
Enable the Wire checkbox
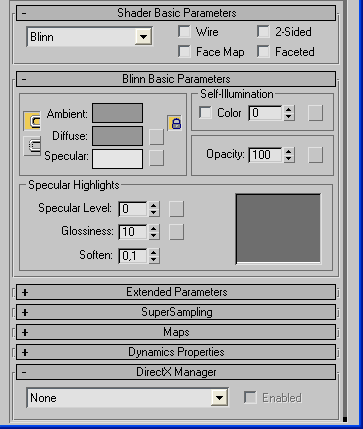click(x=184, y=32)
